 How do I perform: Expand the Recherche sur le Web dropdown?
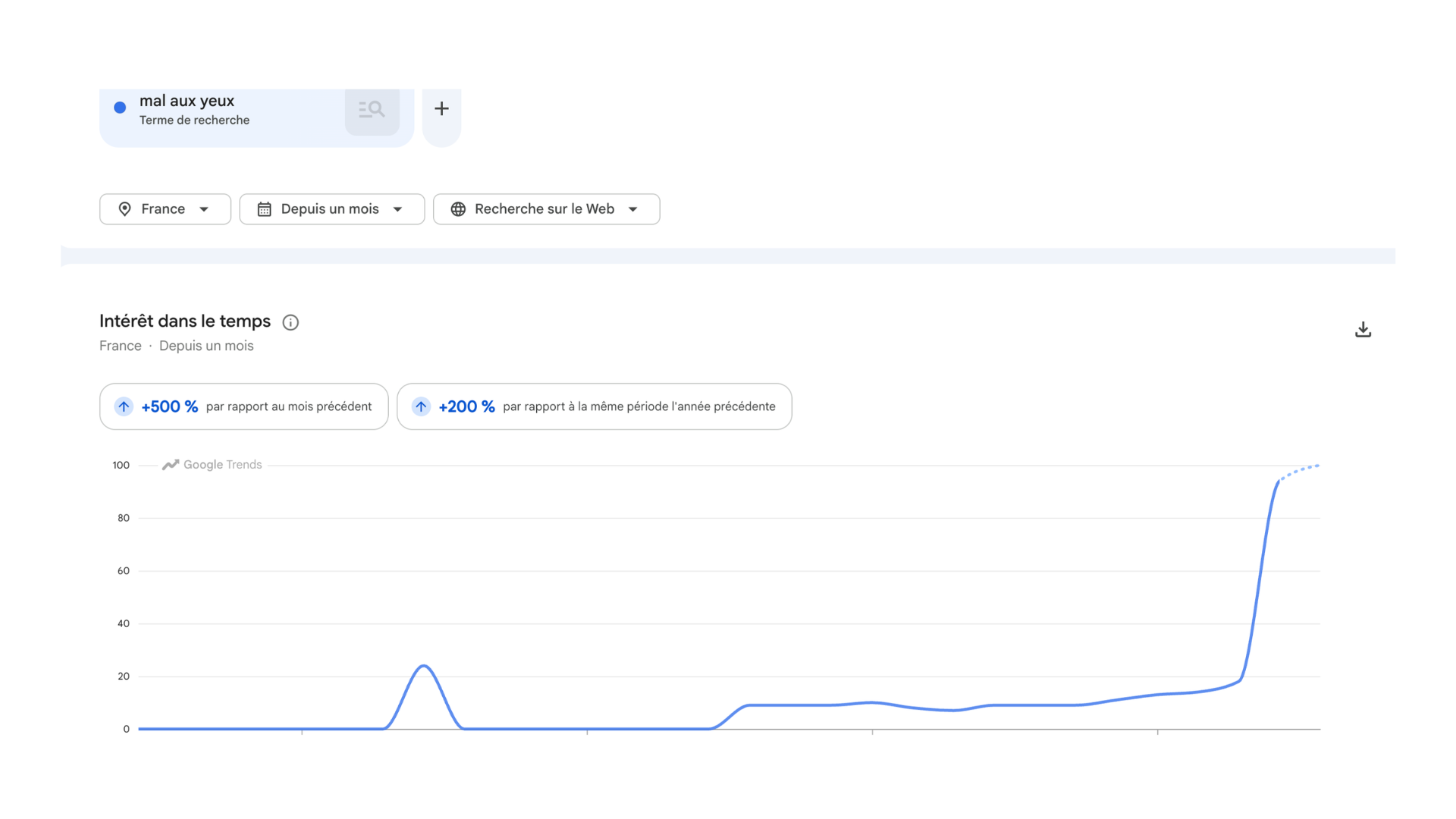click(547, 209)
